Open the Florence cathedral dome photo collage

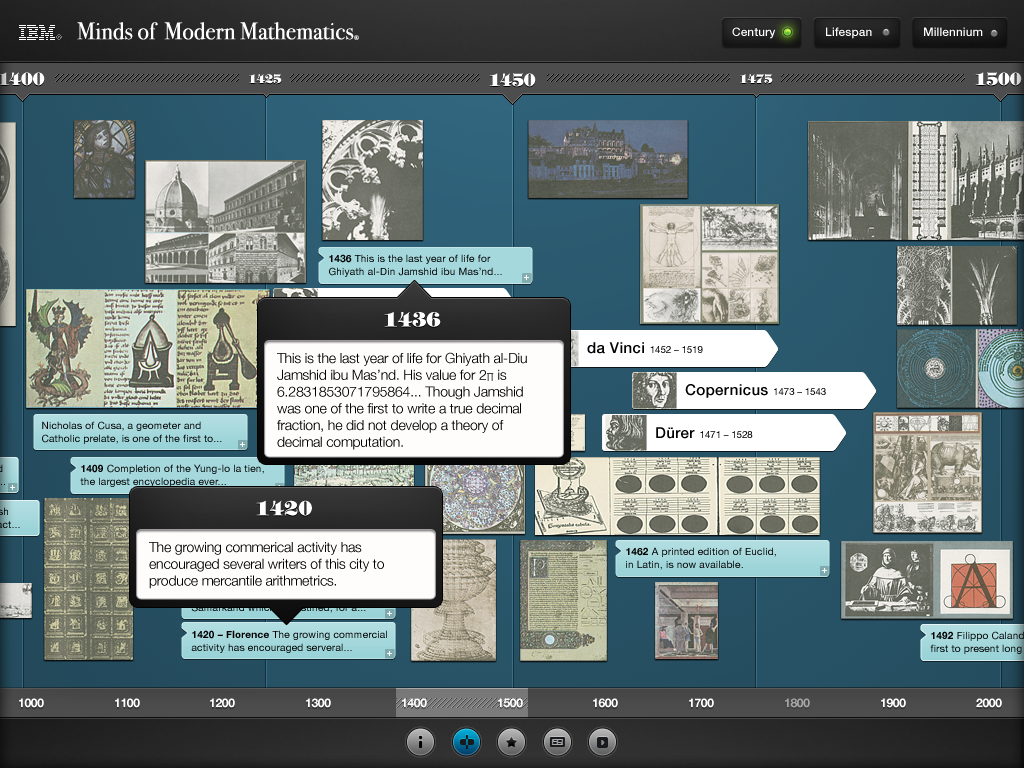pyautogui.click(x=225, y=222)
